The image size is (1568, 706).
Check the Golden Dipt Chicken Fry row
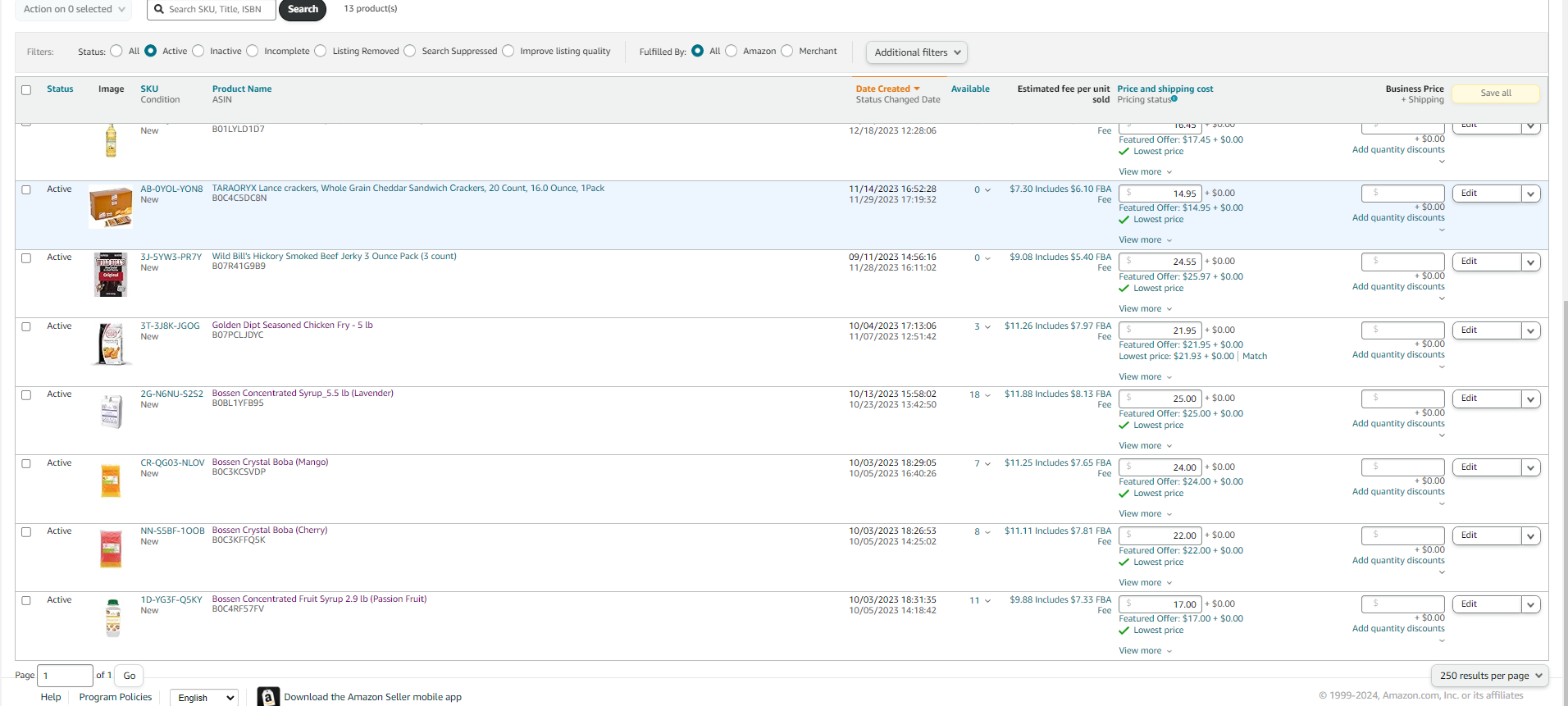click(x=26, y=326)
